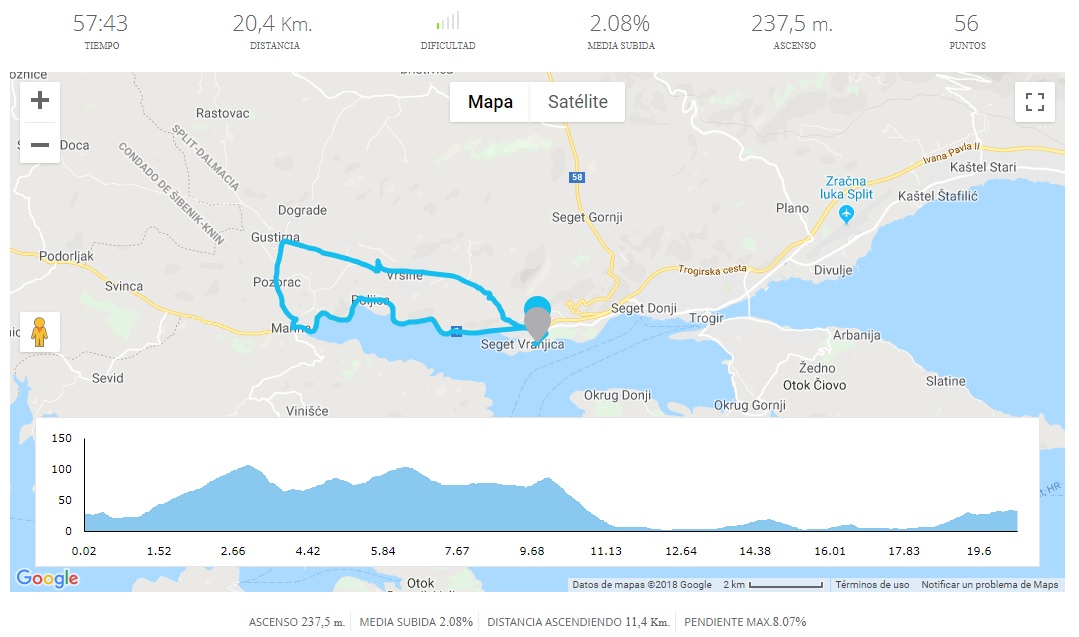Screen dimensions: 1079x637
Task: Click the Google logo on map
Action: (47, 578)
